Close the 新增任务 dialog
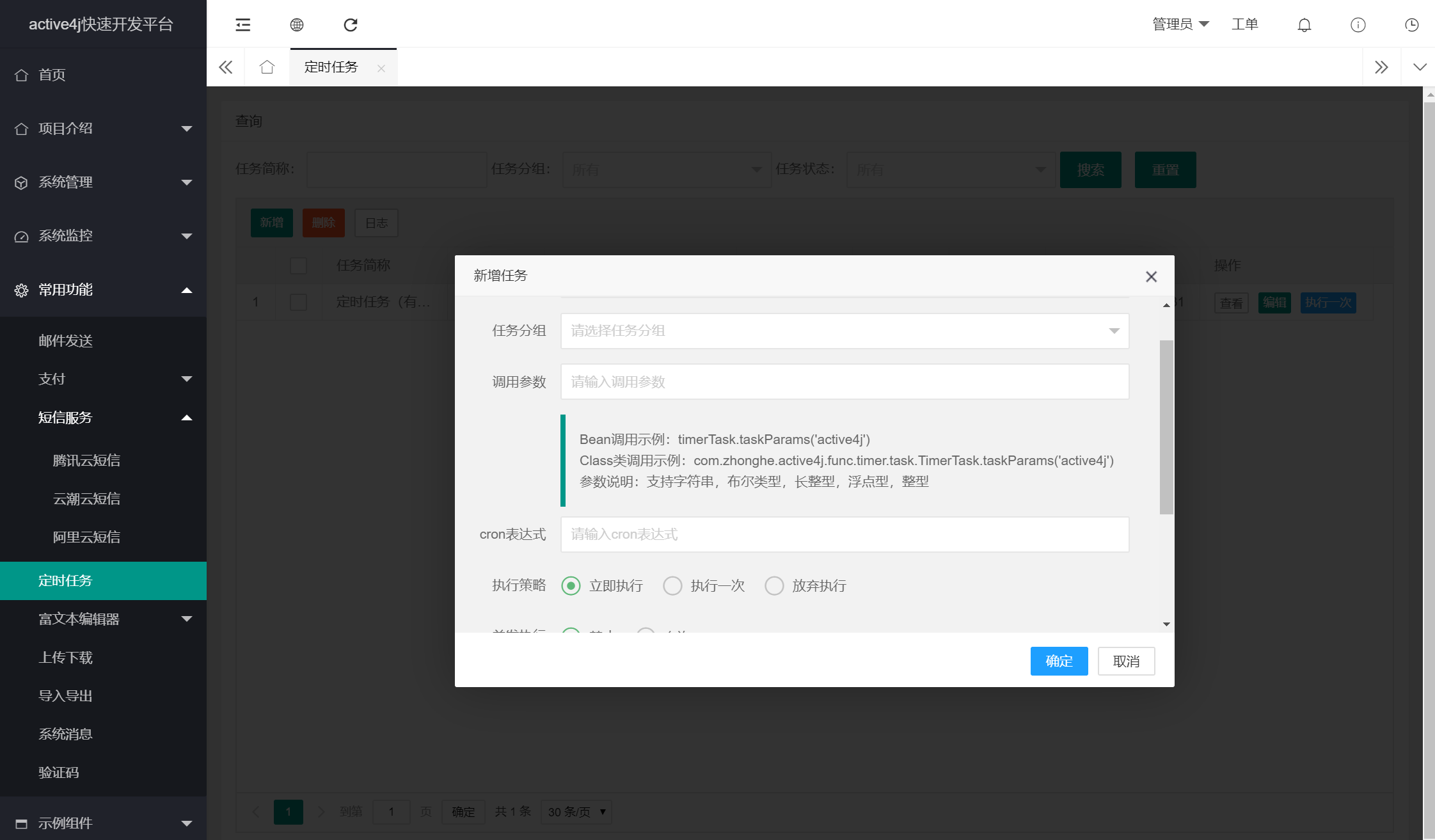1435x840 pixels. coord(1152,276)
